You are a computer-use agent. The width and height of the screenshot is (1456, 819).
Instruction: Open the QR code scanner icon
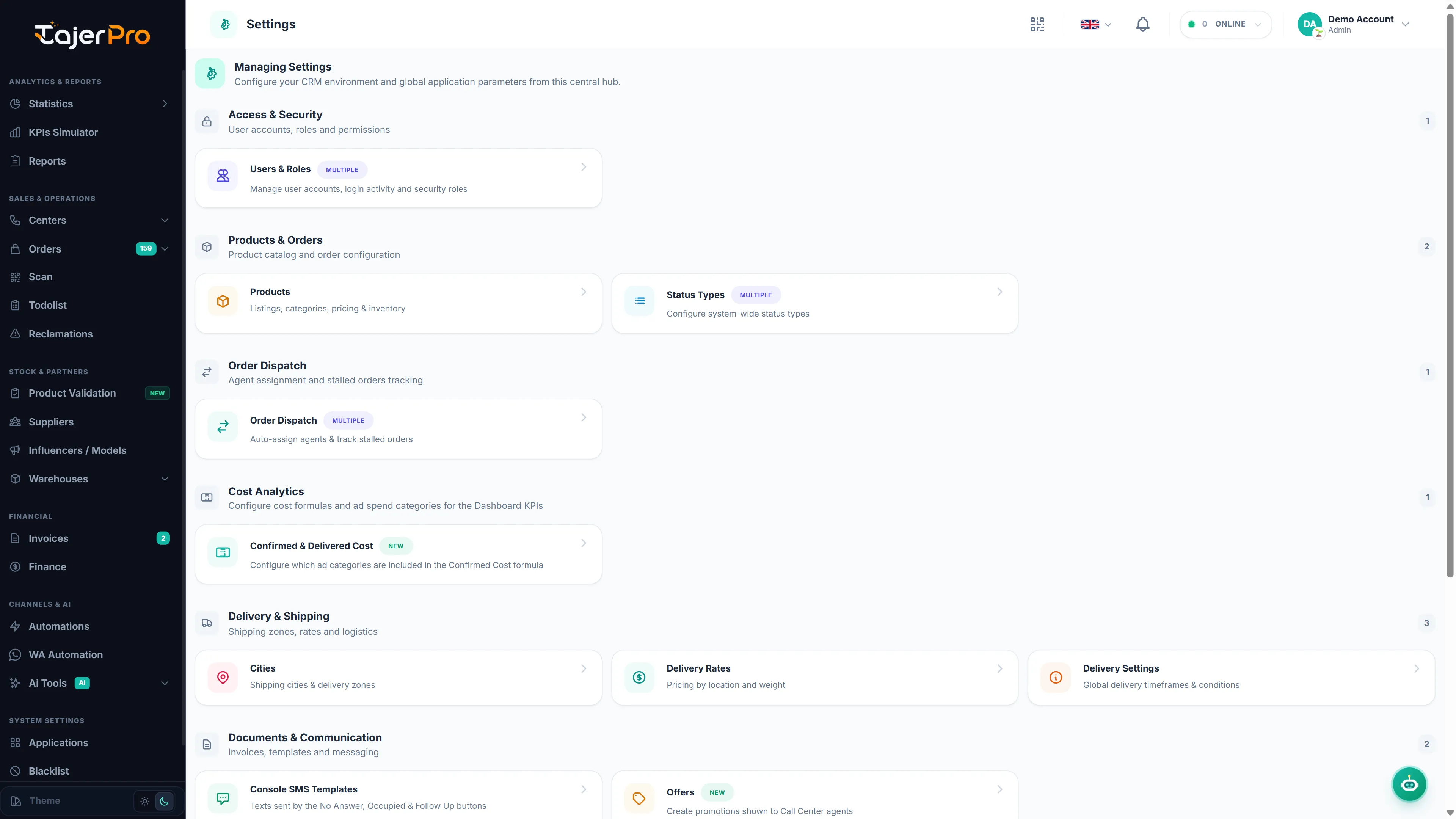(1037, 24)
